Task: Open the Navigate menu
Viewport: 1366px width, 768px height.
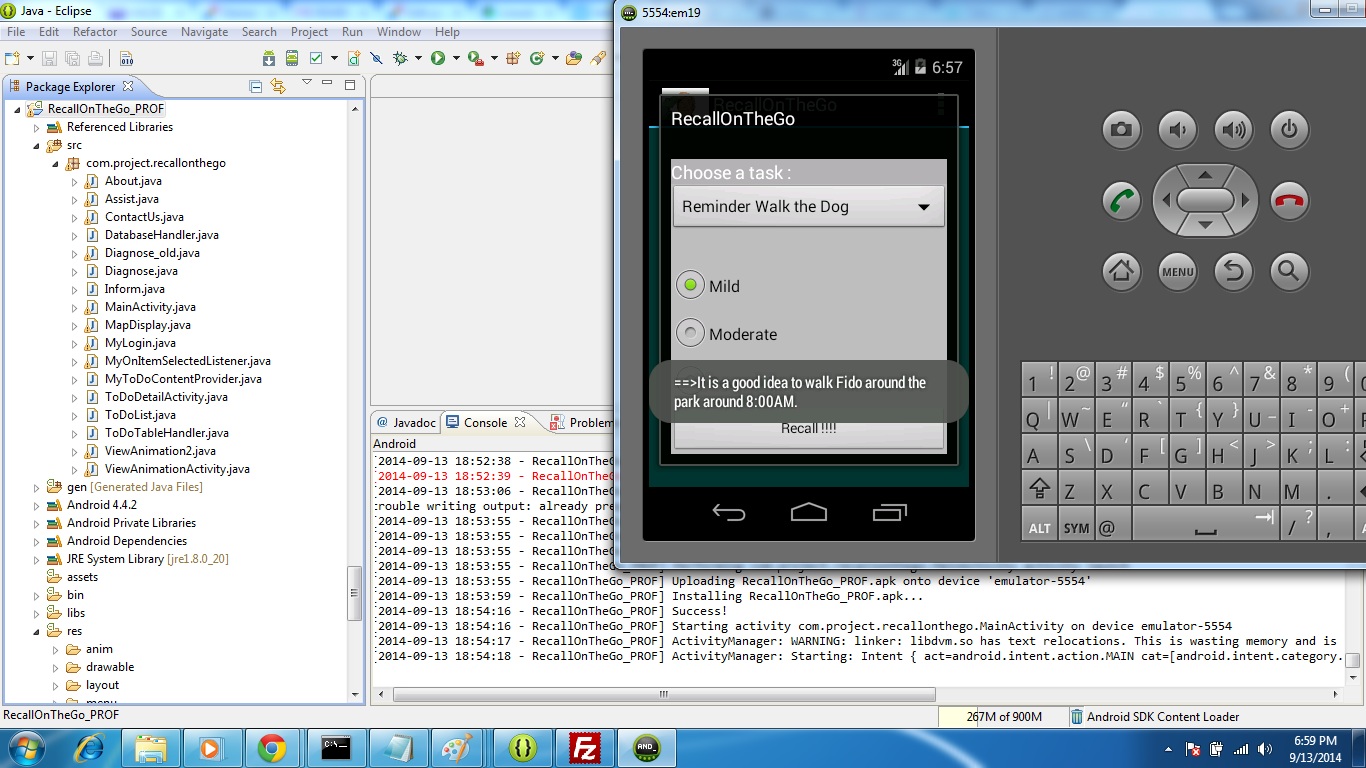Action: 204,32
